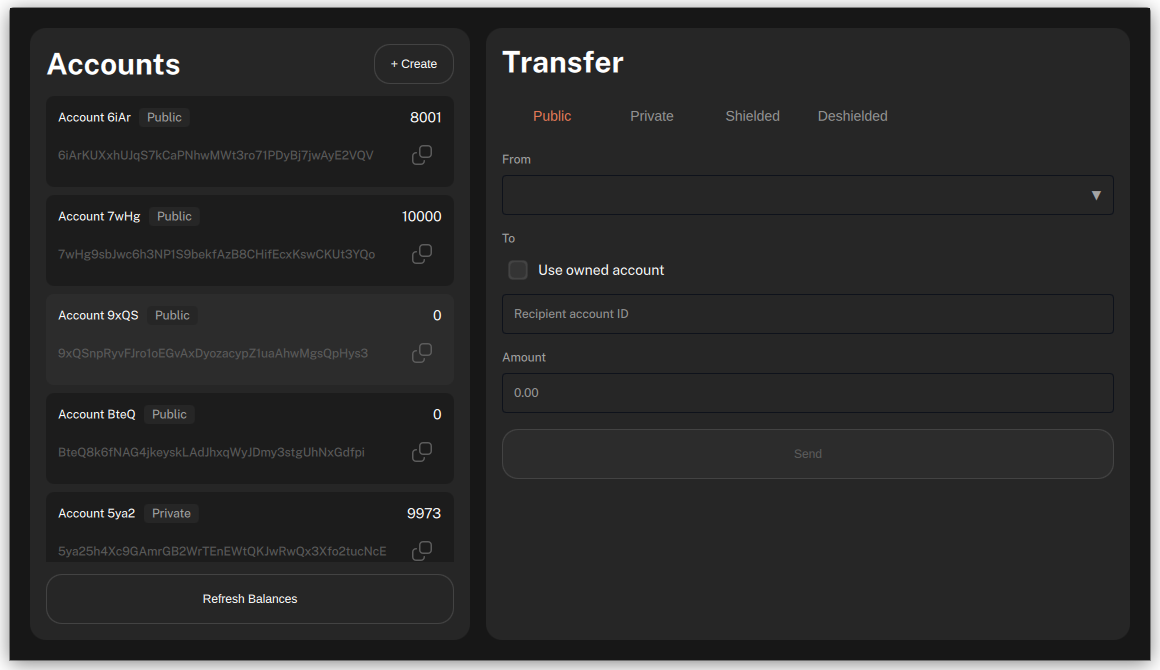Viewport: 1160px width, 670px height.
Task: Click the 8001 balance value
Action: click(x=425, y=118)
